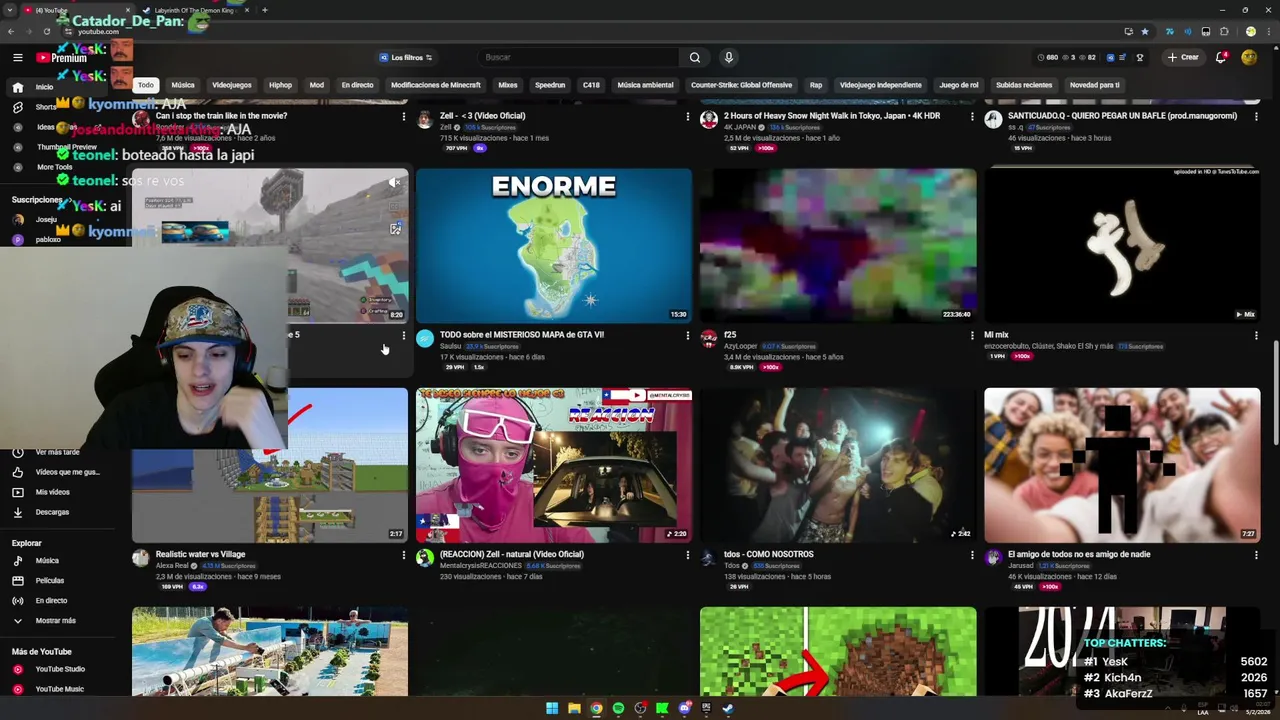Unmute the Minecraft preview video

(395, 182)
